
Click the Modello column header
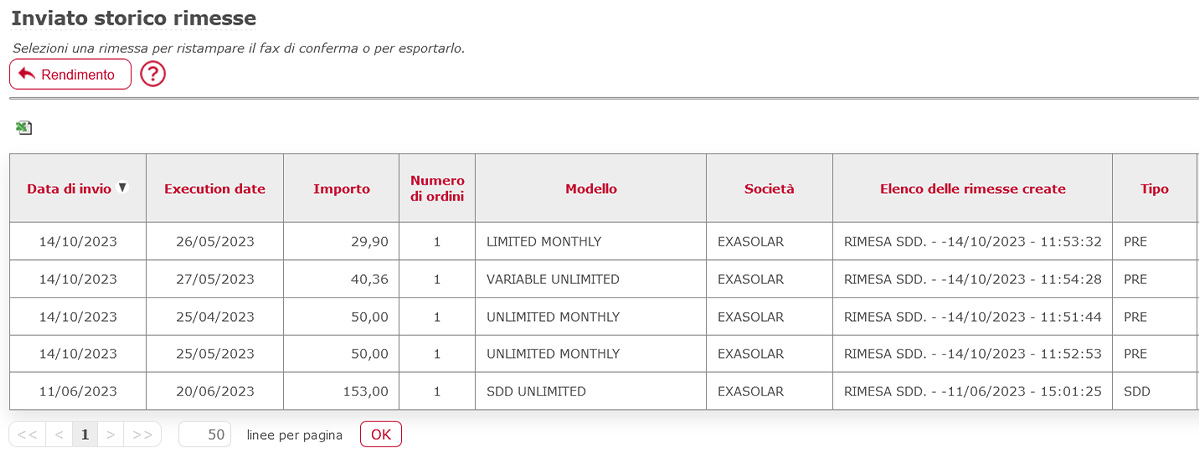coord(591,188)
